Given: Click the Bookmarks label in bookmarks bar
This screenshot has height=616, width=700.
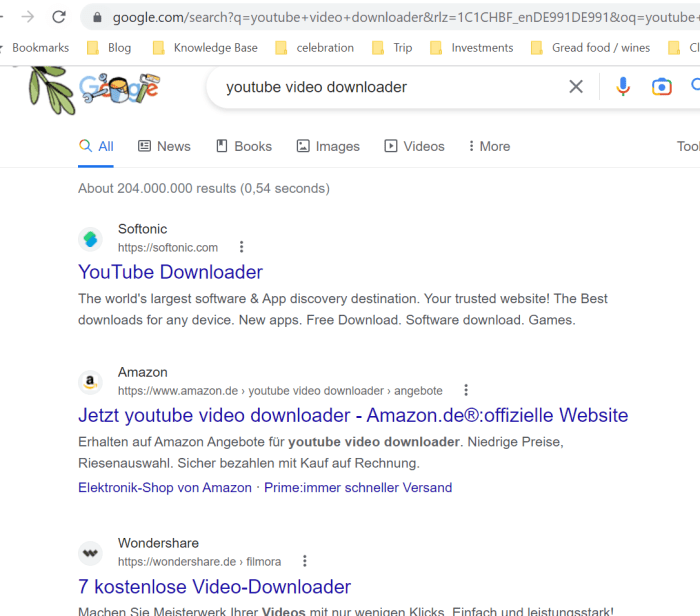Looking at the screenshot, I should tap(40, 48).
